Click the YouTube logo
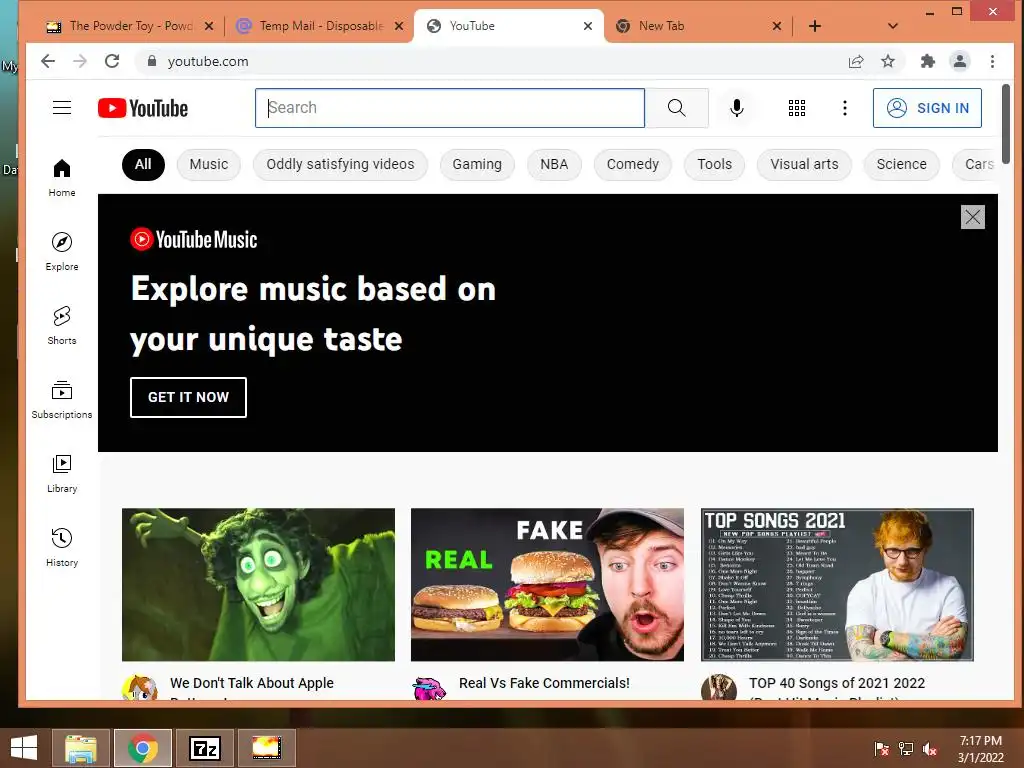 (143, 108)
